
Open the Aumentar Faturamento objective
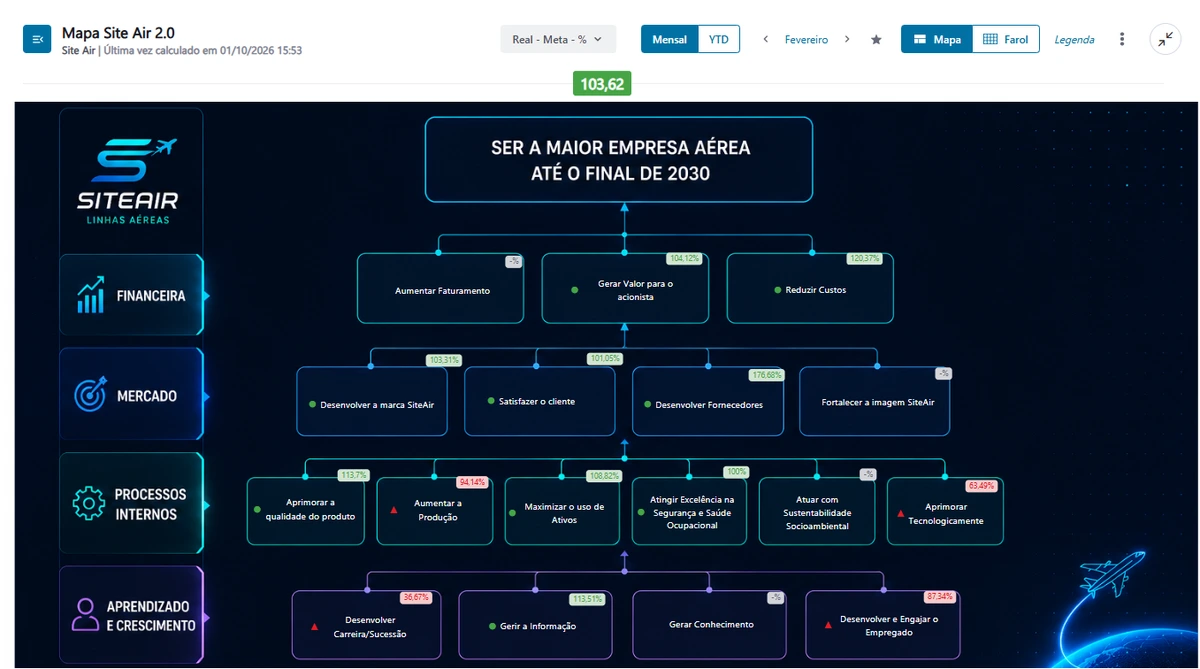[x=440, y=288]
